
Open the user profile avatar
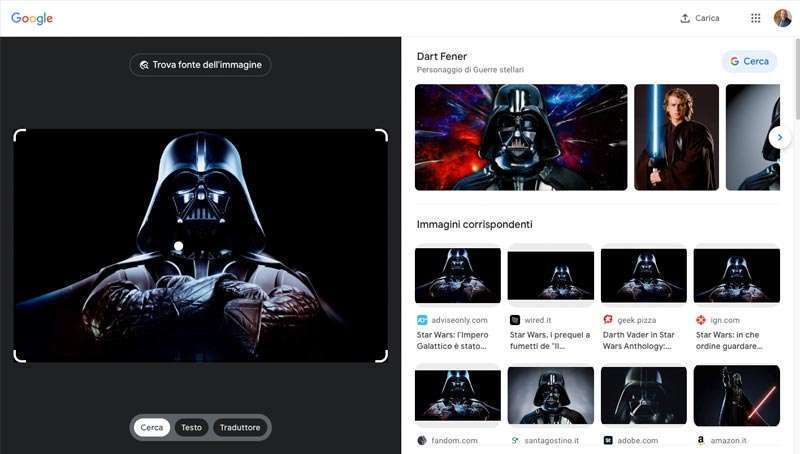click(x=782, y=18)
